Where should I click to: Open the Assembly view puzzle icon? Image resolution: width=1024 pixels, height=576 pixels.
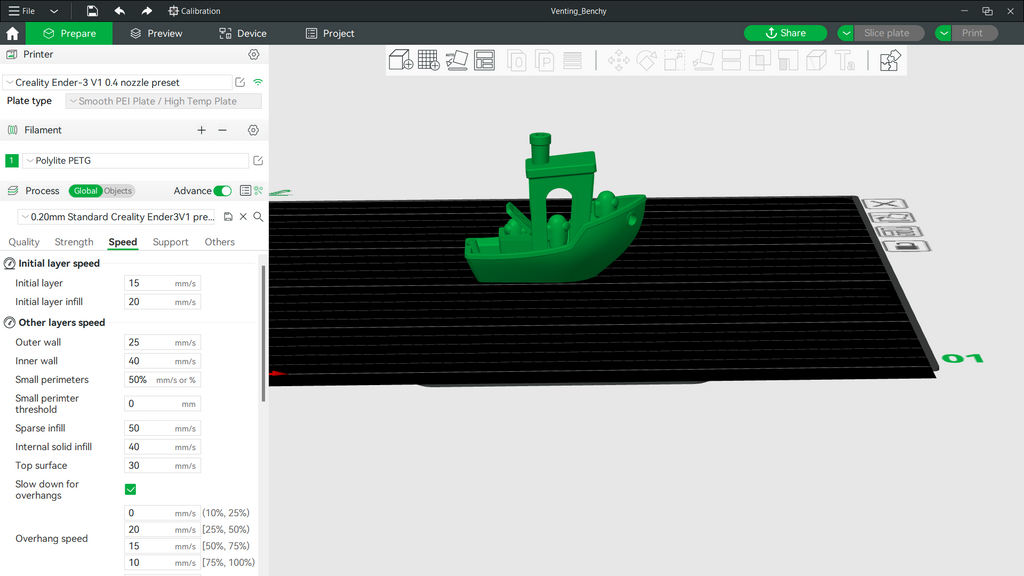(890, 61)
